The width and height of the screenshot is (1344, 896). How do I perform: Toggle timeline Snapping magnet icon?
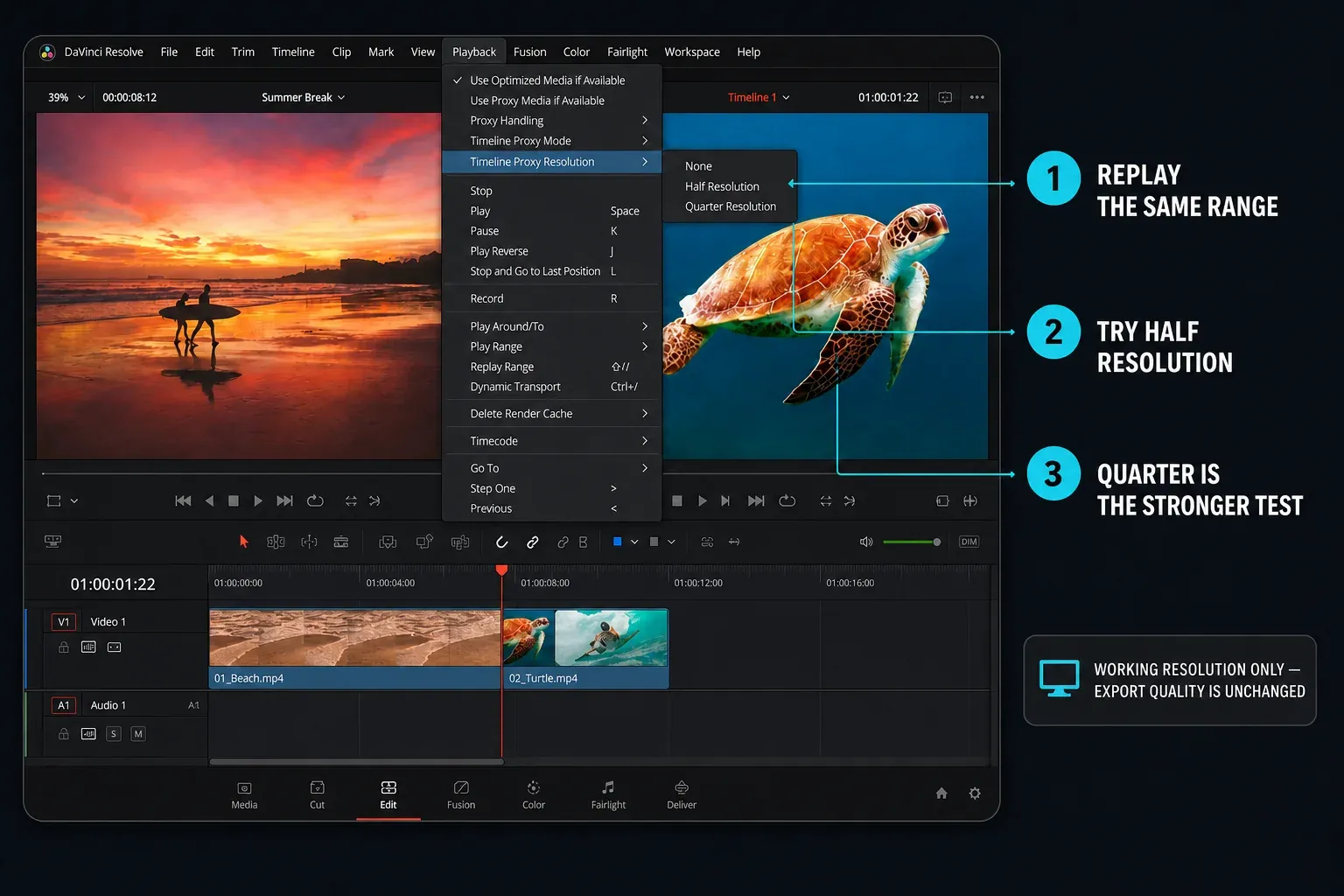[502, 542]
